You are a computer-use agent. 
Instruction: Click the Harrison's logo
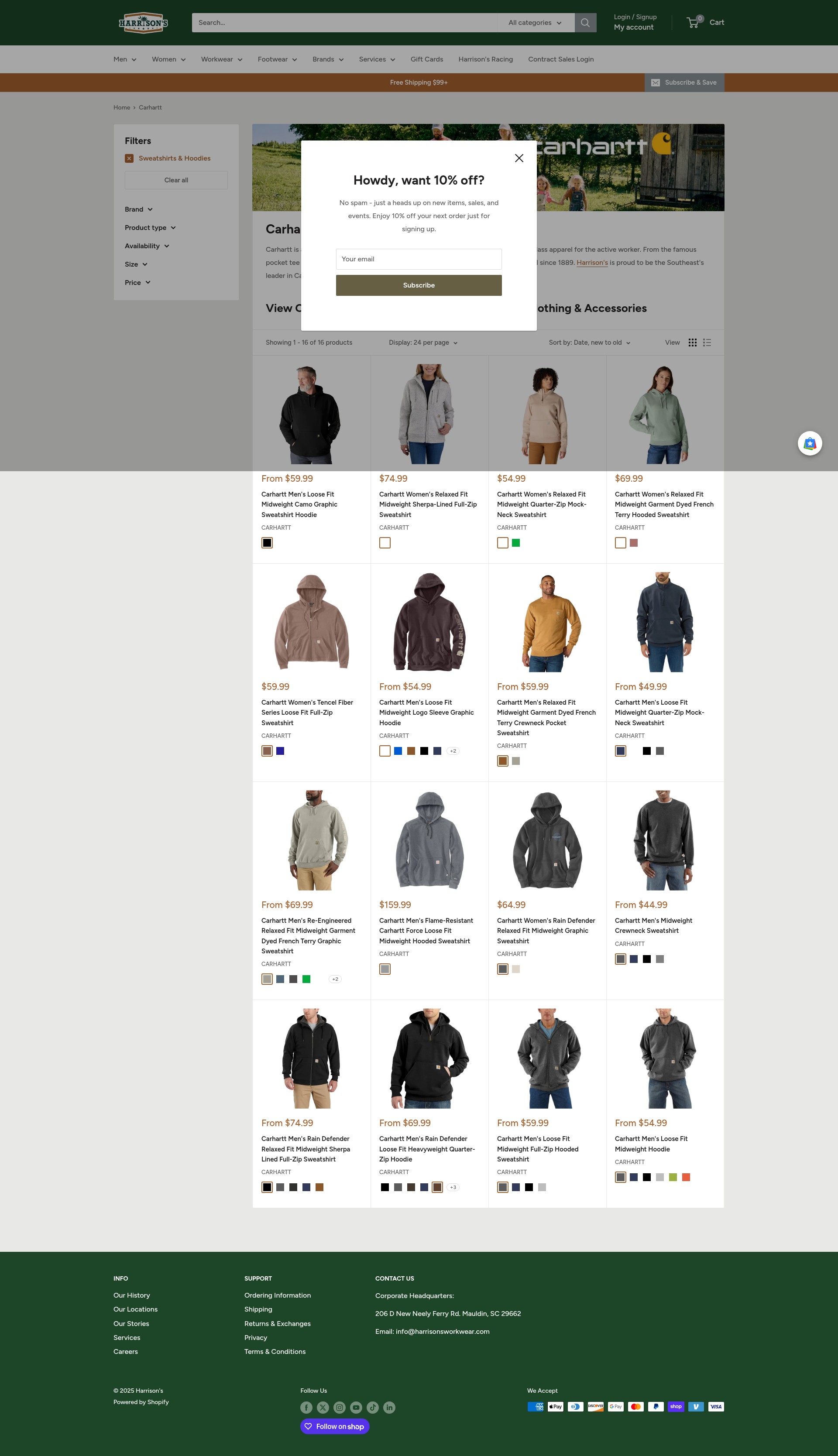143,22
